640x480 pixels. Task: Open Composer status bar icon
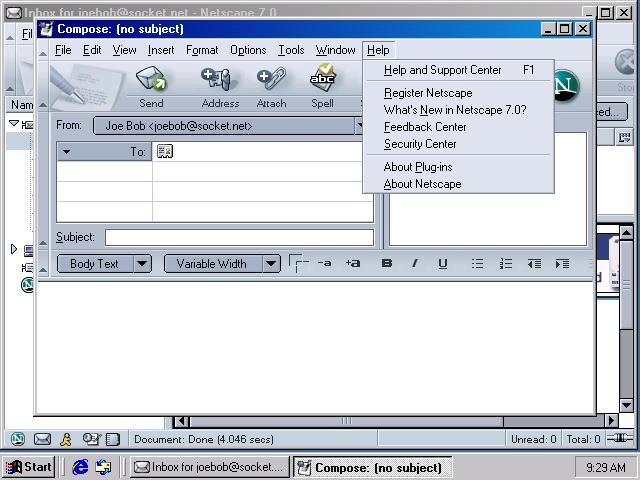(91, 439)
